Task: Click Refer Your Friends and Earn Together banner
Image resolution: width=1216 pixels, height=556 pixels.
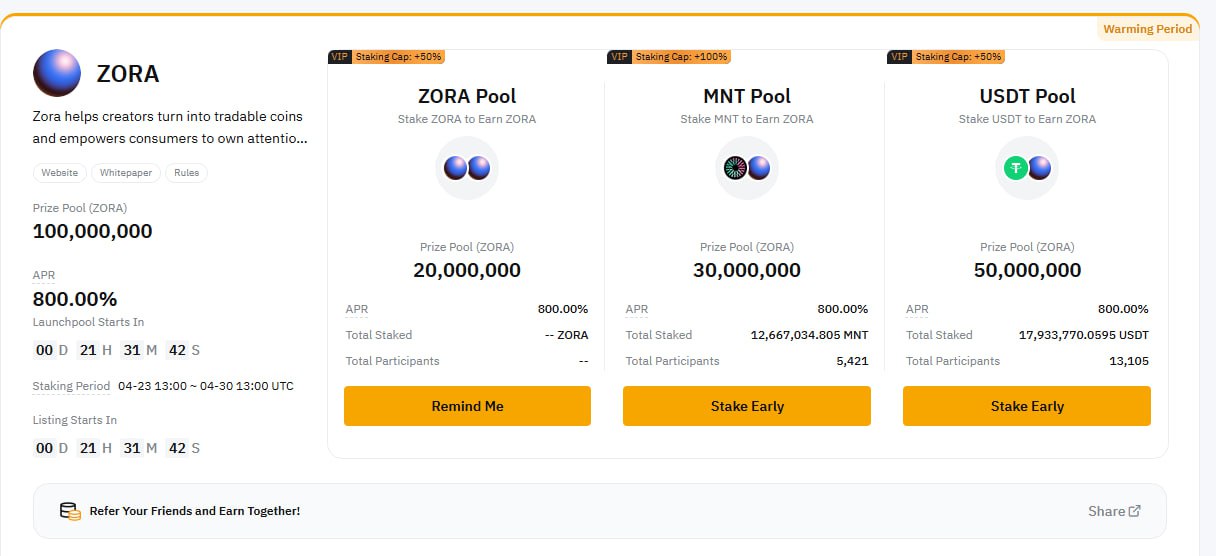Action: 600,511
